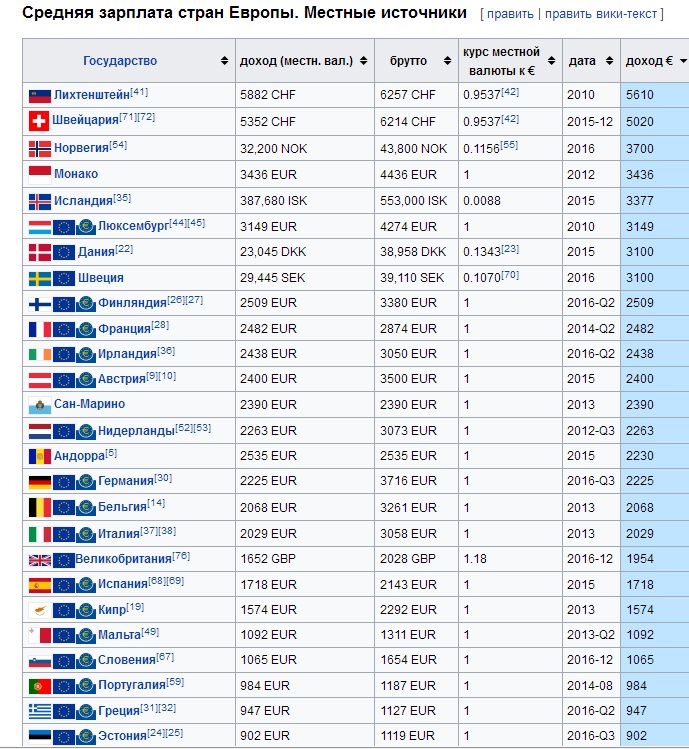
Task: Open footnote reference 41 next to Лихтенштейн
Action: (x=139, y=92)
